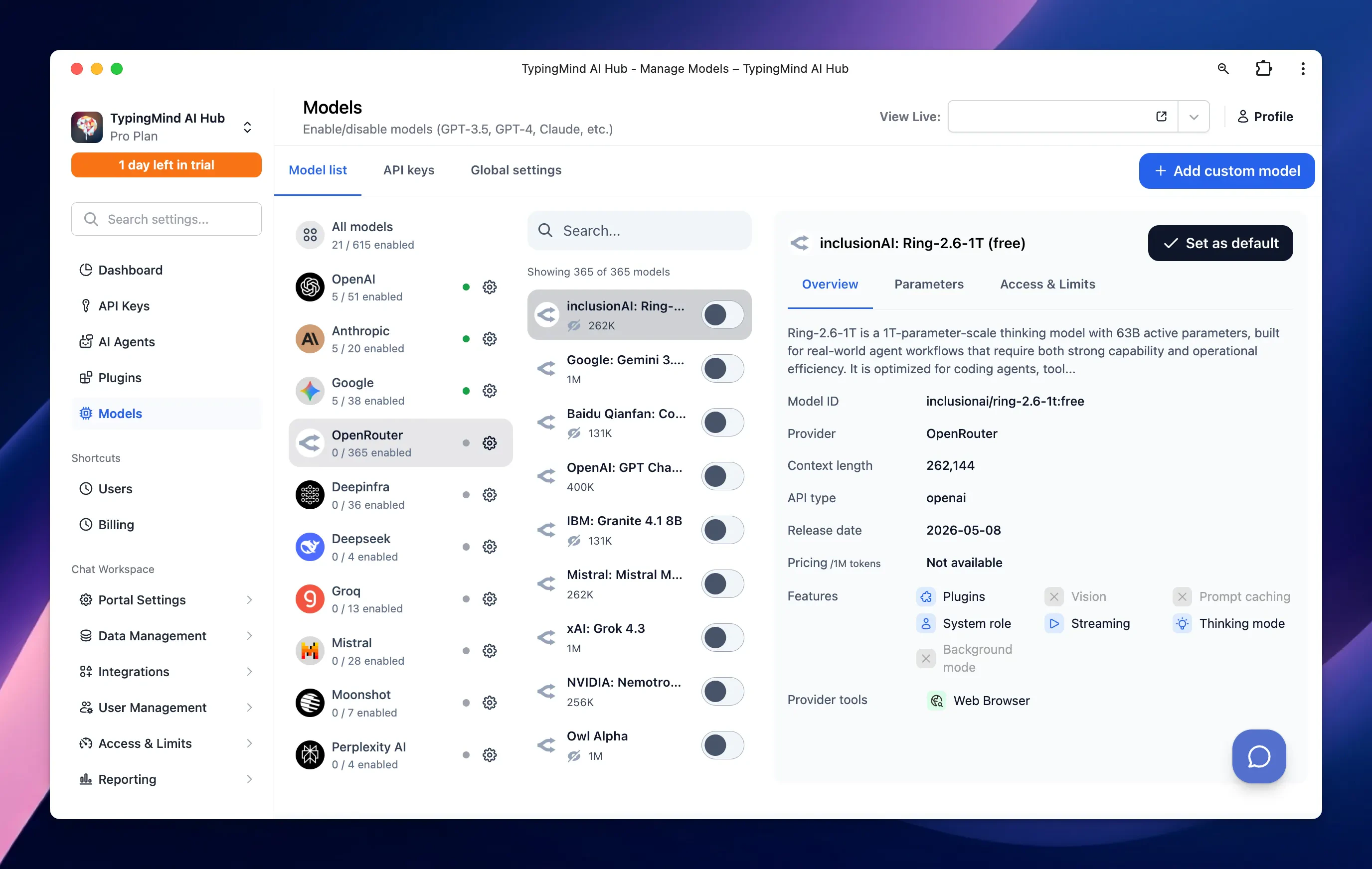
Task: Click the Deepinfra logo icon
Action: tap(310, 495)
